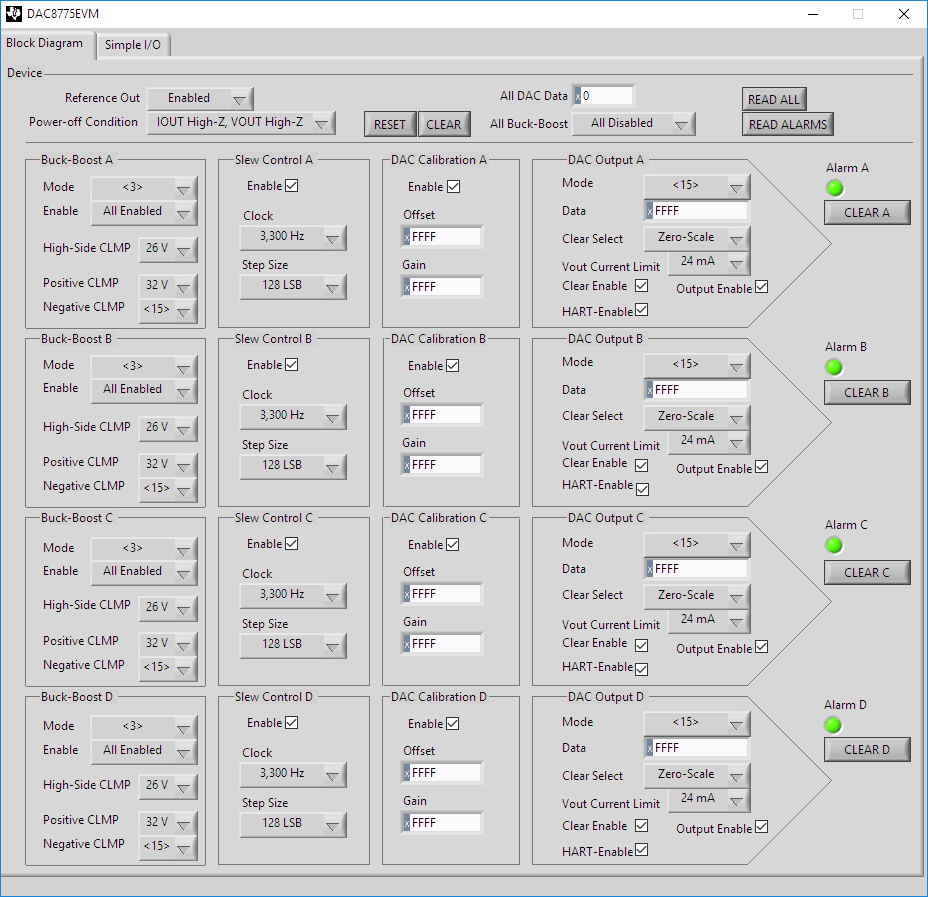This screenshot has height=897, width=928.
Task: Minimize the DAC8775EVM window
Action: tap(813, 14)
